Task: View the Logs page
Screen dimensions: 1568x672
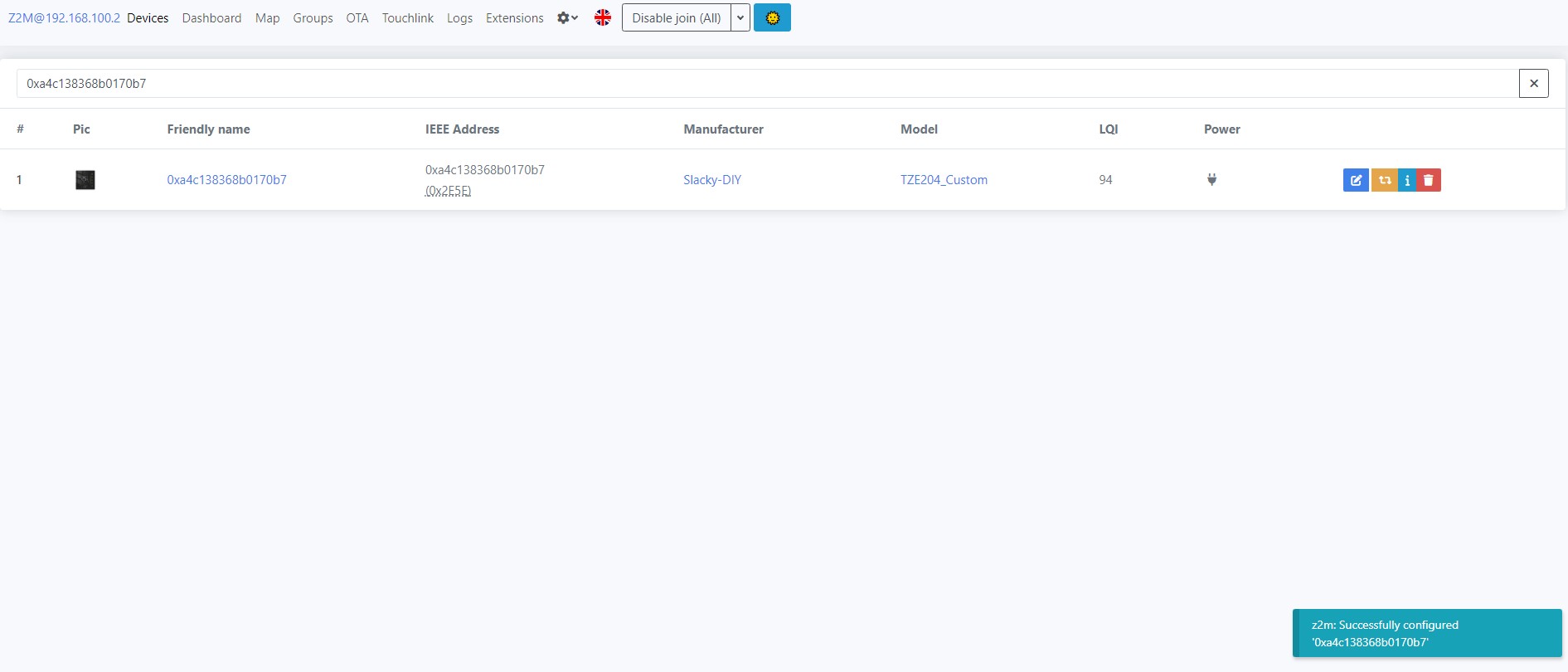Action: point(459,18)
